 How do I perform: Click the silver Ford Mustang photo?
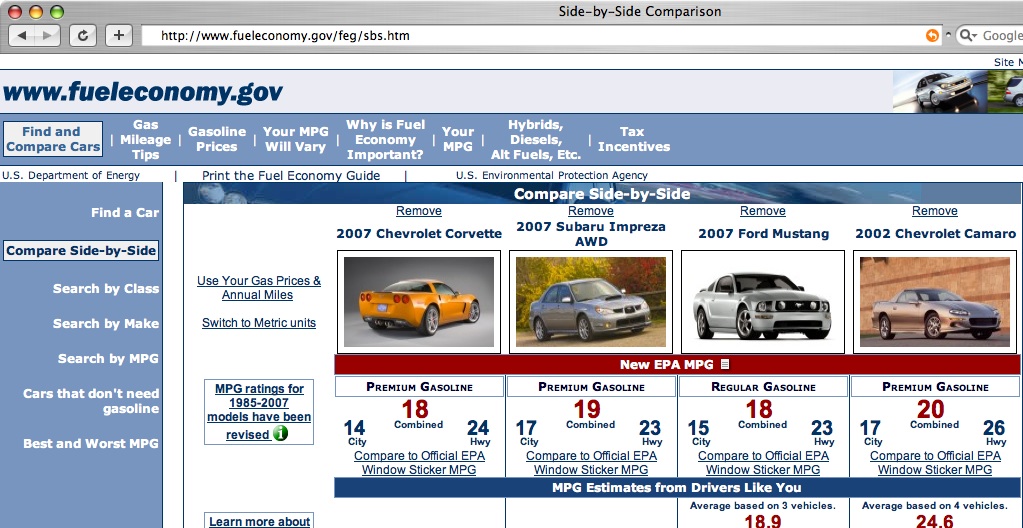tap(763, 302)
